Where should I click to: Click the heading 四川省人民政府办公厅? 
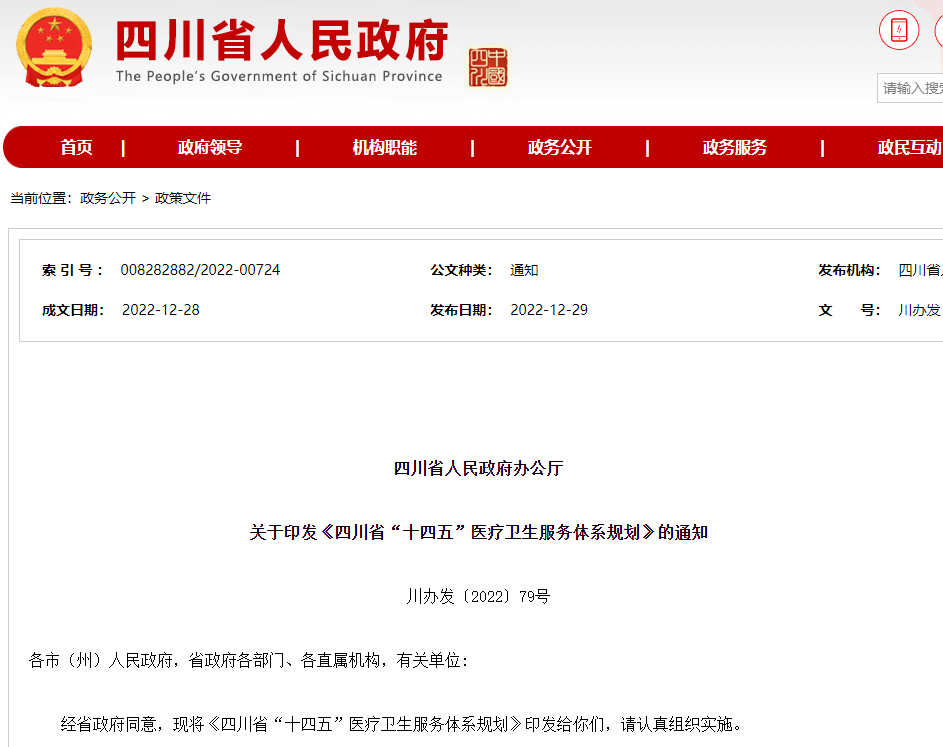(478, 469)
